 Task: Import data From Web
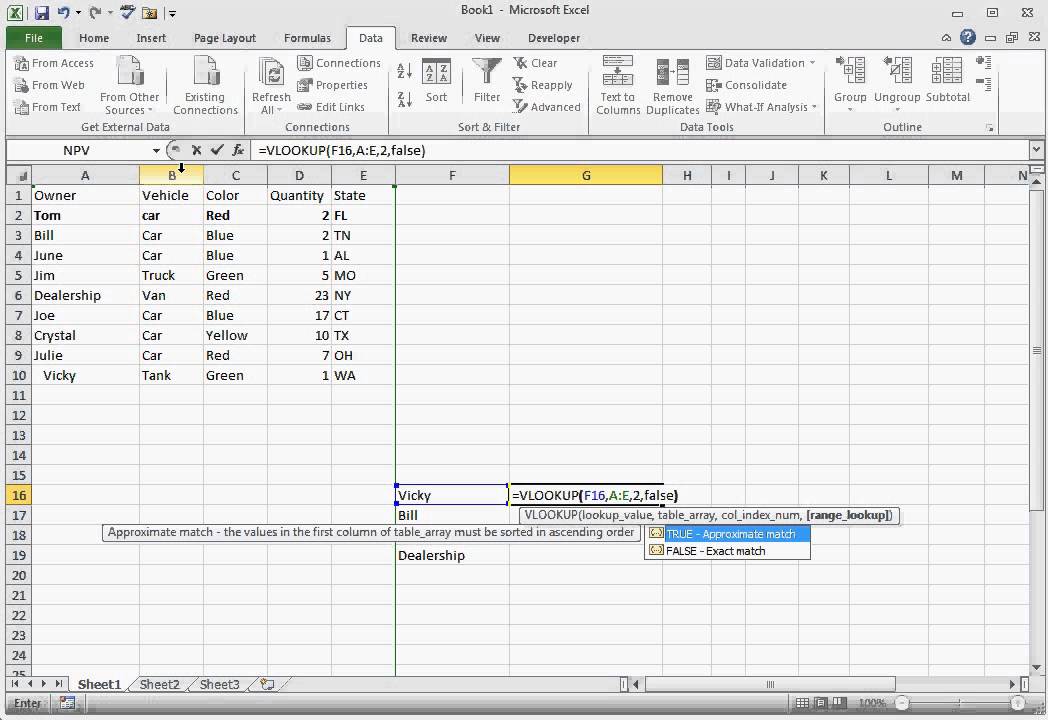click(49, 85)
